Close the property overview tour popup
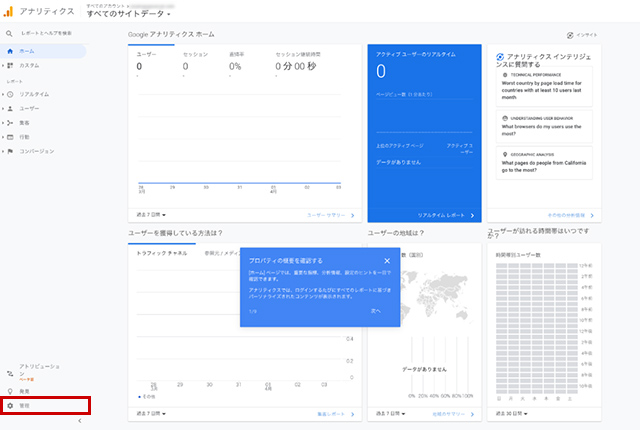Screen dimensions: 640x430 pos(387,261)
